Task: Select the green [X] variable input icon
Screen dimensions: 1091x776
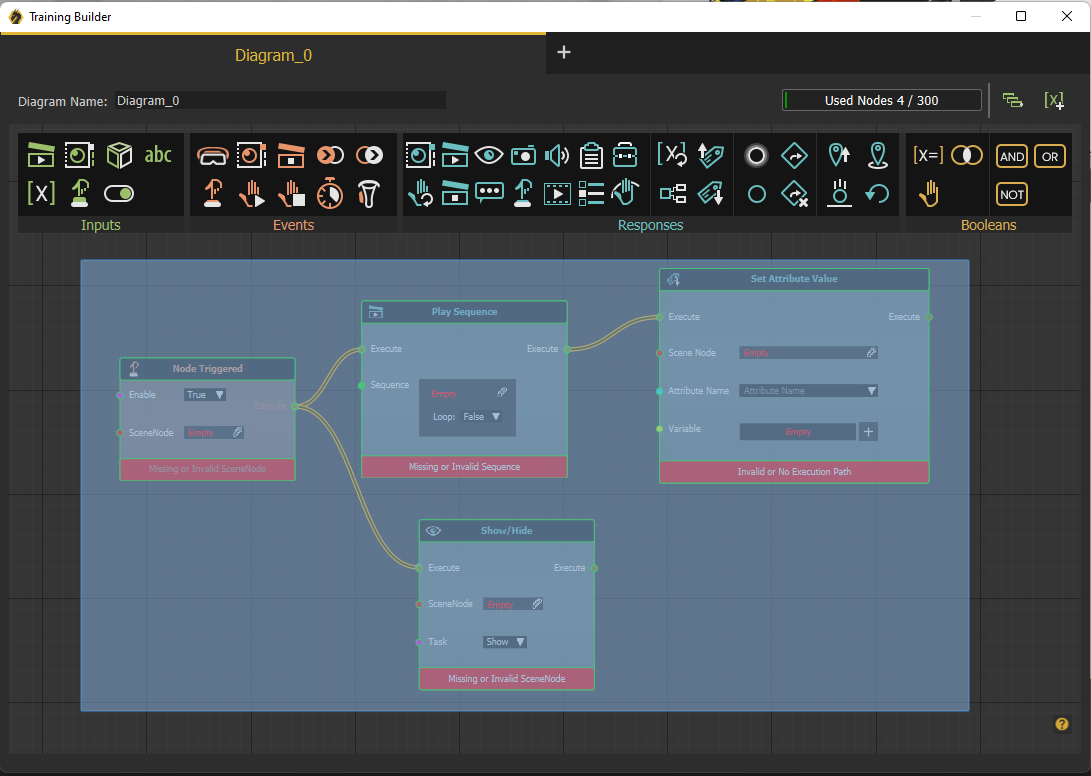Action: (41, 193)
